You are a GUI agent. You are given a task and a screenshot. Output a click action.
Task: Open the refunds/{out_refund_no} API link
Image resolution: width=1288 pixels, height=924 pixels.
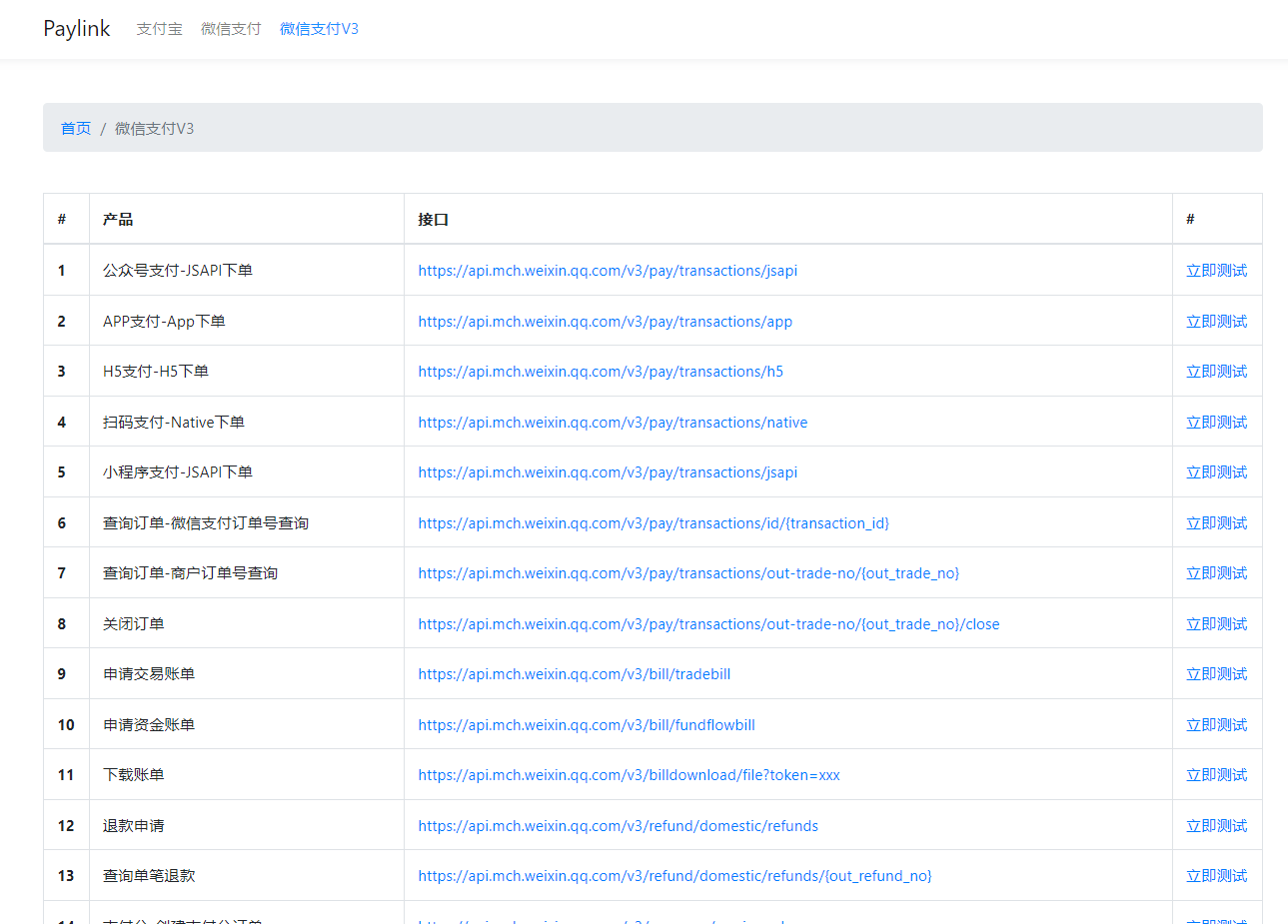675,876
